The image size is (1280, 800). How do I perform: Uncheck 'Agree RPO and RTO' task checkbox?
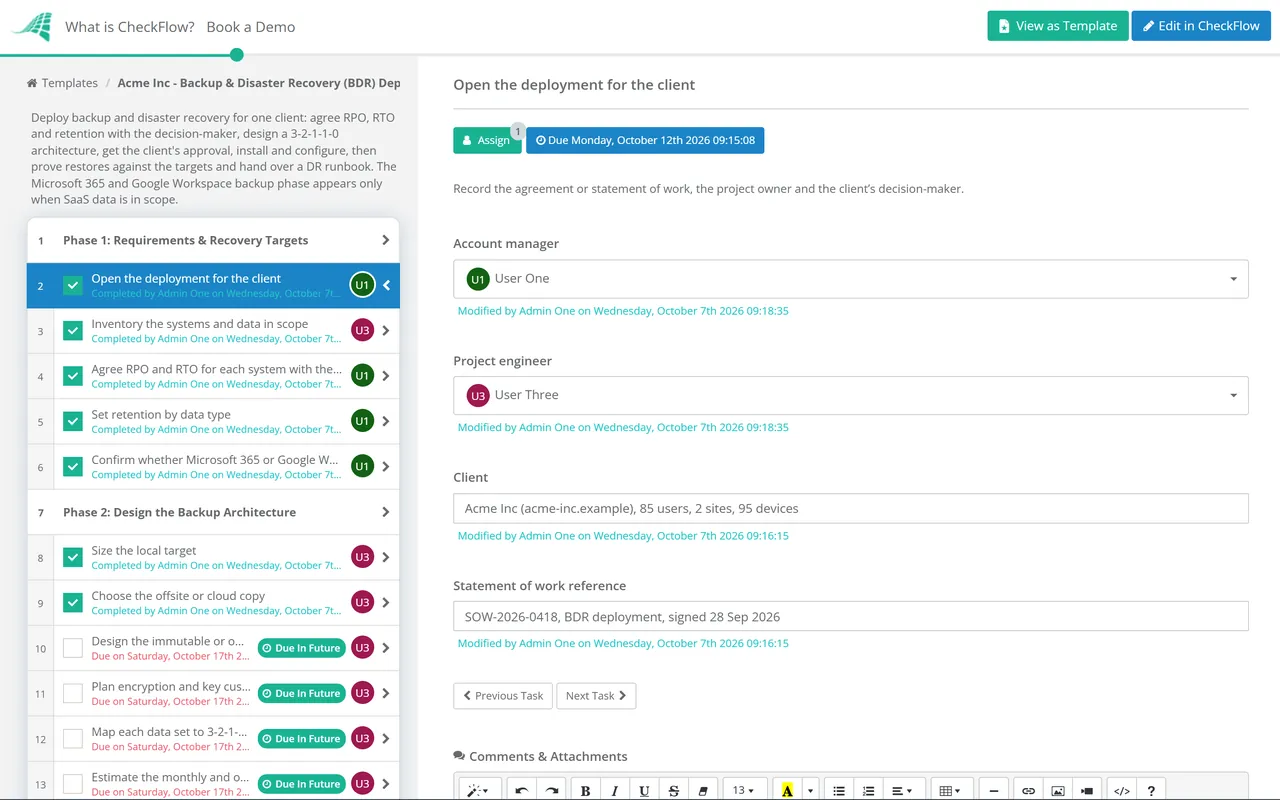click(73, 376)
